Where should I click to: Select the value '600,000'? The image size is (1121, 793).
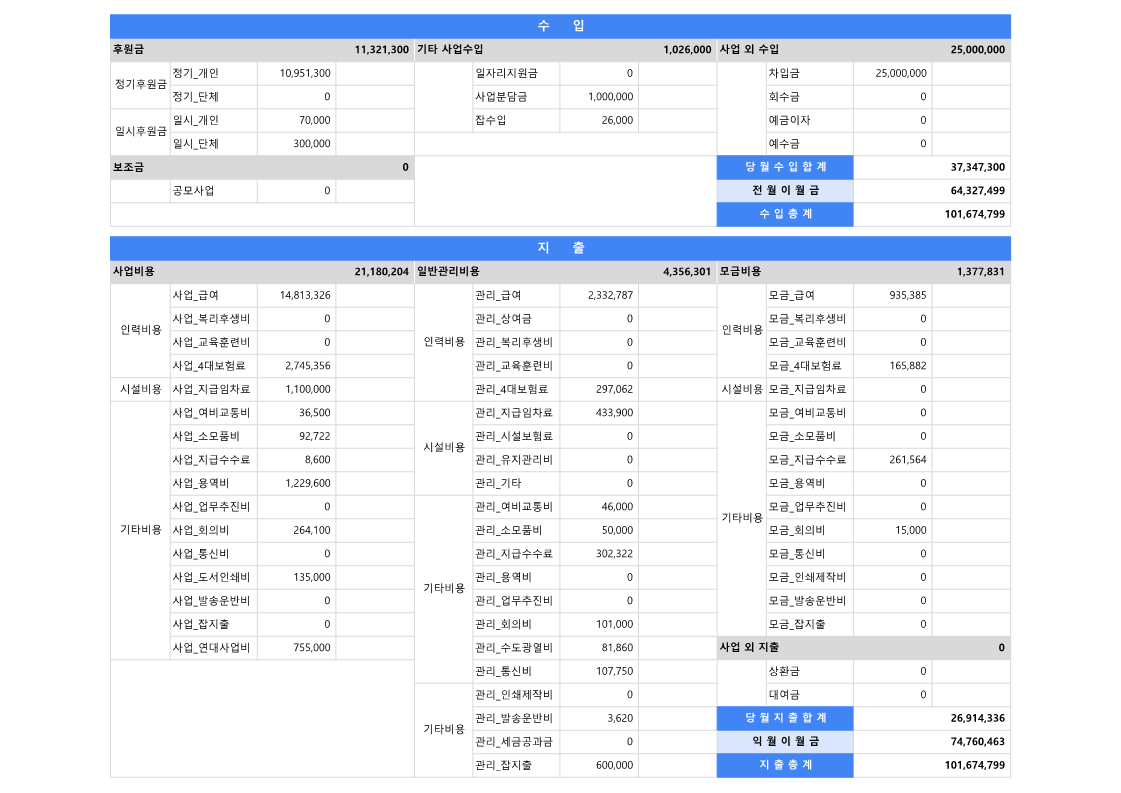pyautogui.click(x=614, y=765)
